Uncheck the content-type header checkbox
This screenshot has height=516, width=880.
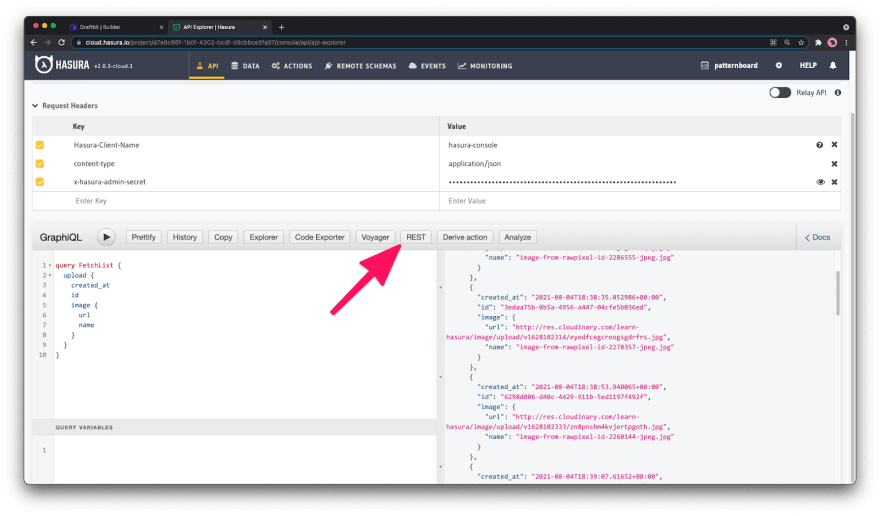[40, 163]
